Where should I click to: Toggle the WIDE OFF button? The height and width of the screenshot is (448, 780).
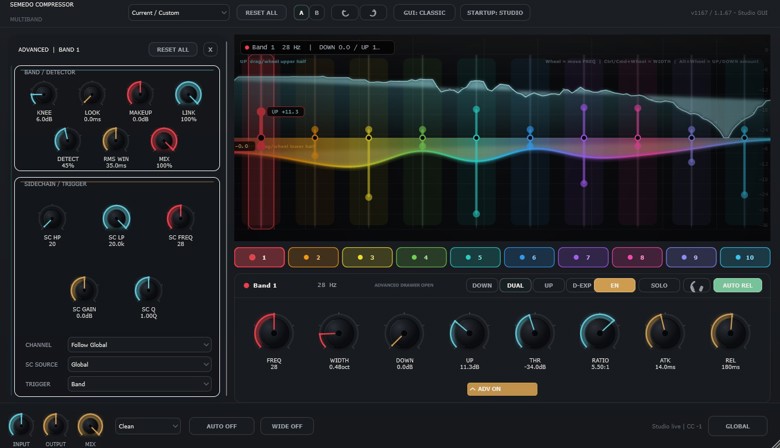pos(287,426)
